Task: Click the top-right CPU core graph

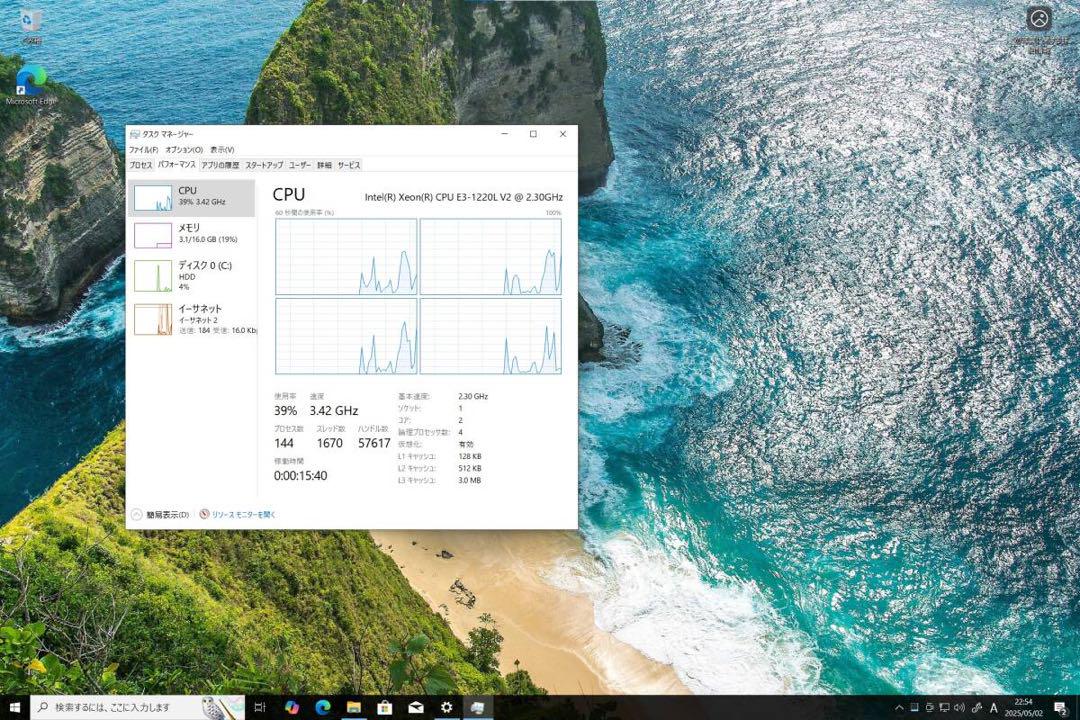Action: point(490,256)
